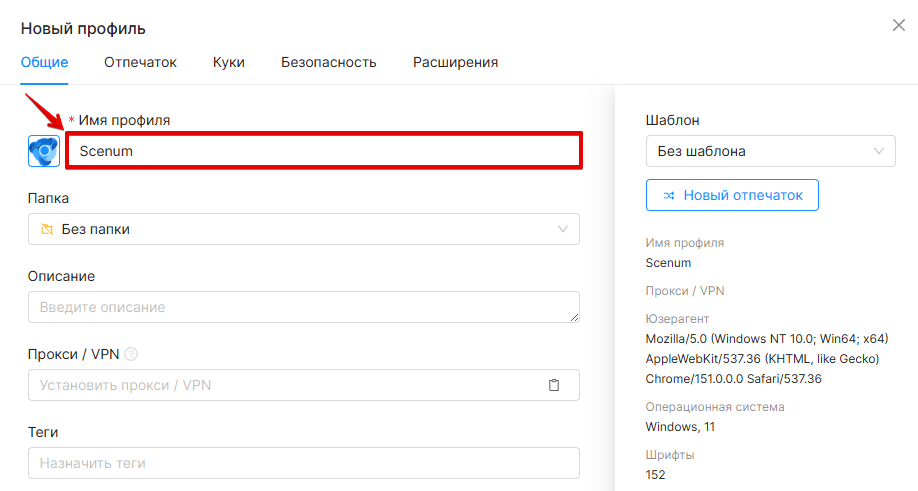This screenshot has height=491, width=918.
Task: Open the Расширения tab
Action: 455,62
